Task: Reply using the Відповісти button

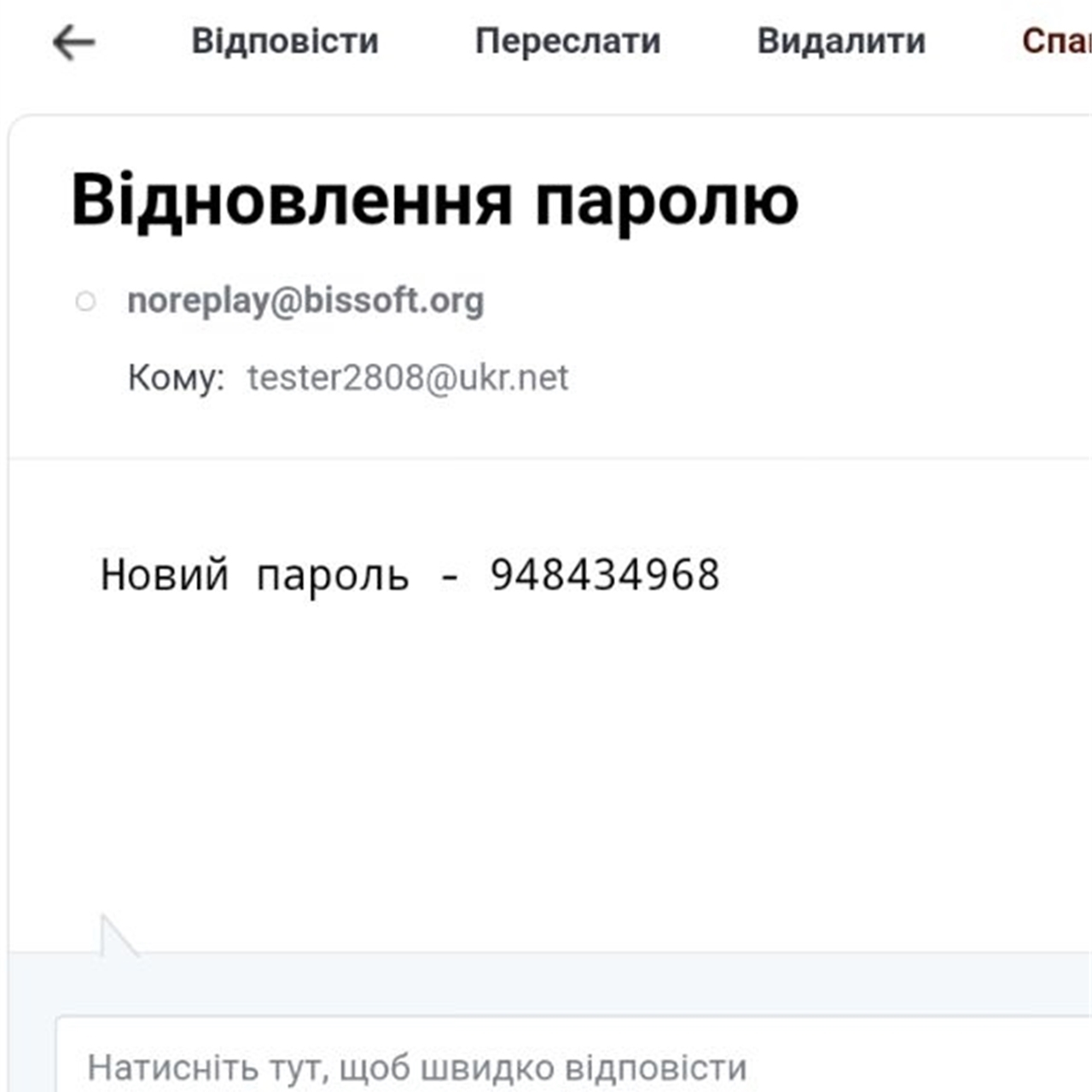Action: click(x=285, y=41)
